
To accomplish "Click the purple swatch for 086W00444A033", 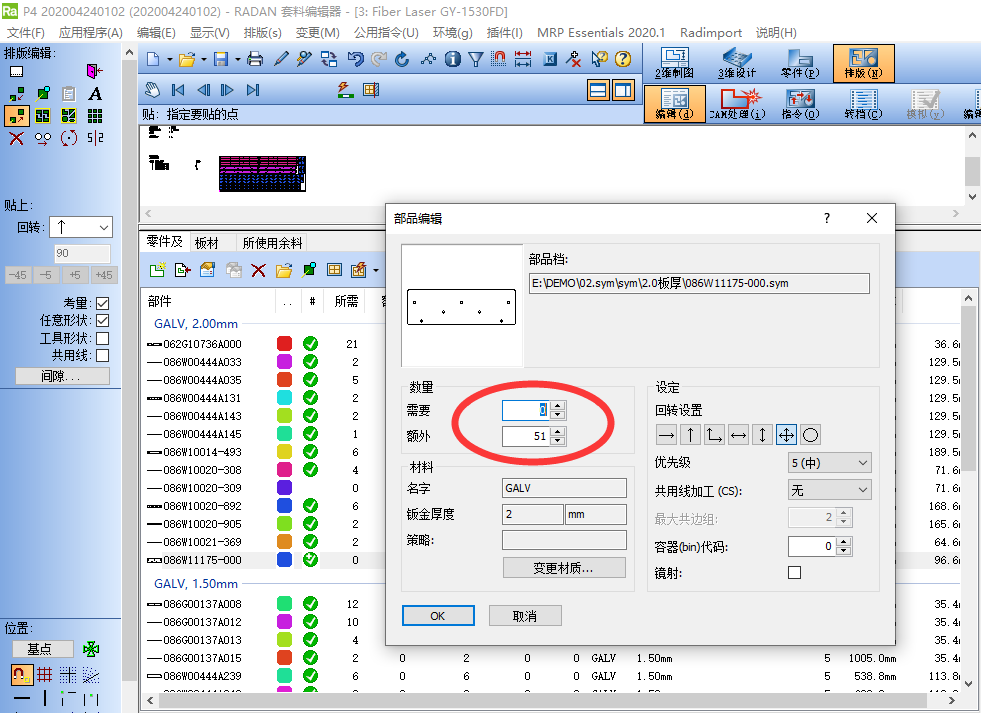I will [x=285, y=362].
